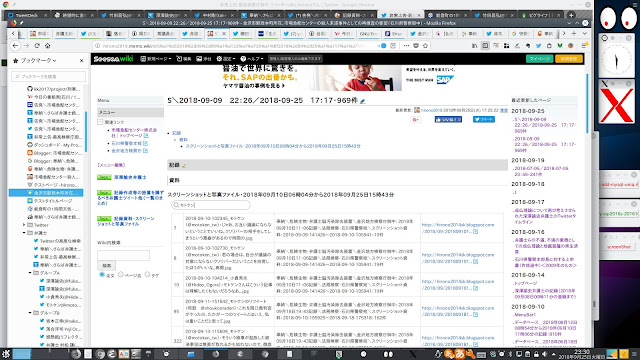Click ブックマークを検索 search field
This screenshot has width=640, height=360.
click(x=49, y=76)
